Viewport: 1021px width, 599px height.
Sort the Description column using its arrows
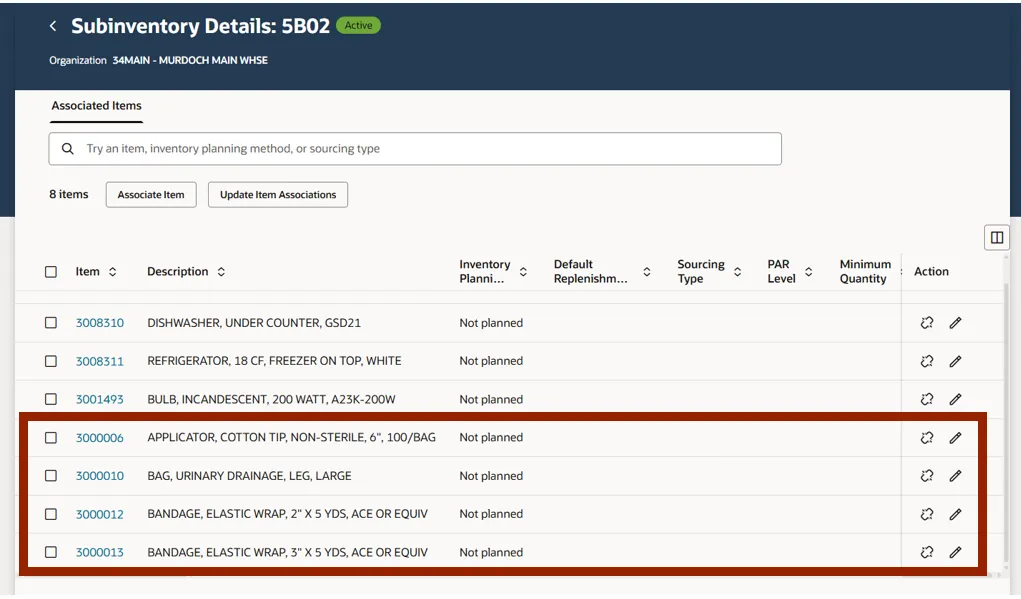221,272
